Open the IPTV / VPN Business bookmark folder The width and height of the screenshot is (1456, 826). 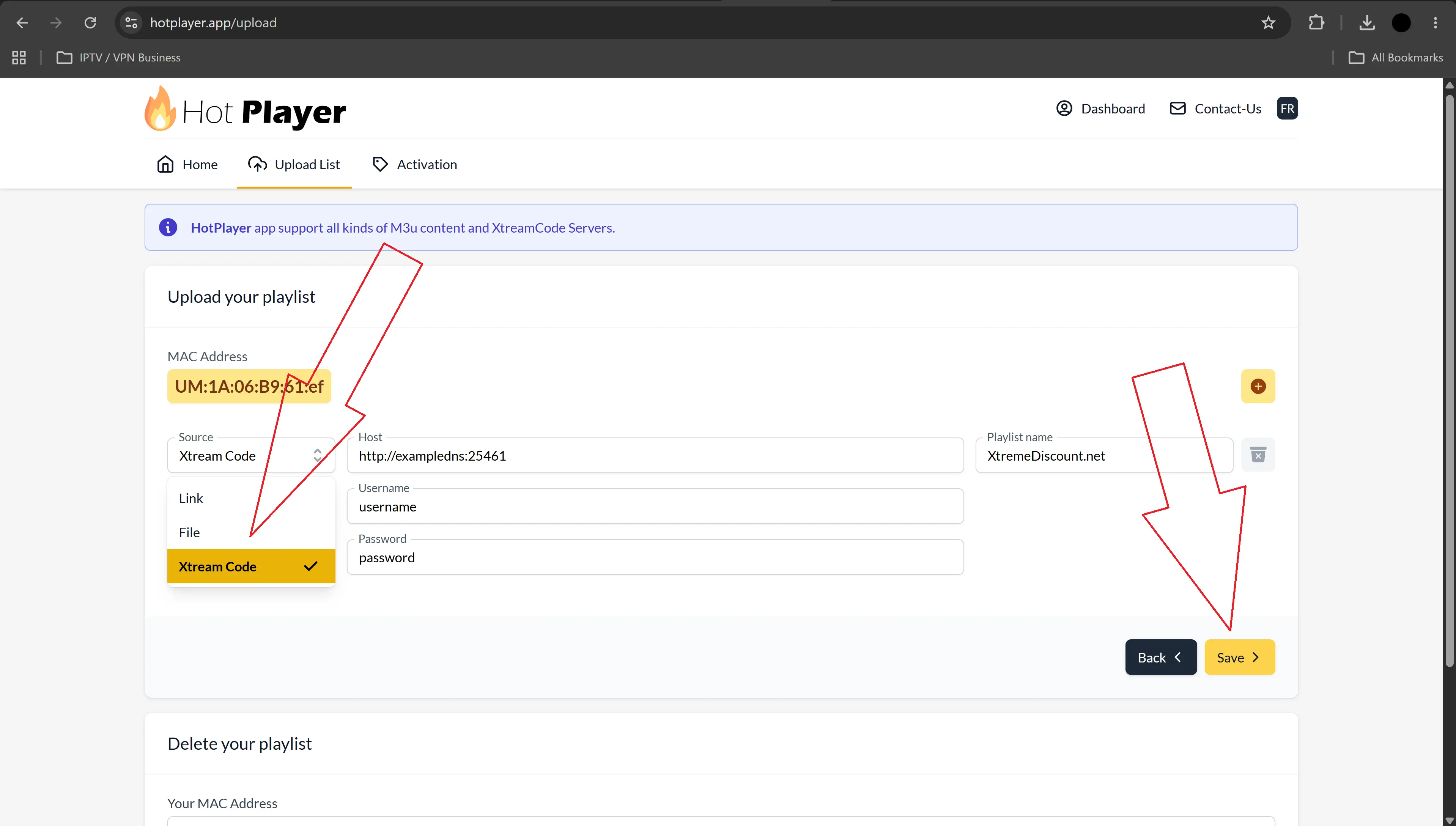(118, 57)
